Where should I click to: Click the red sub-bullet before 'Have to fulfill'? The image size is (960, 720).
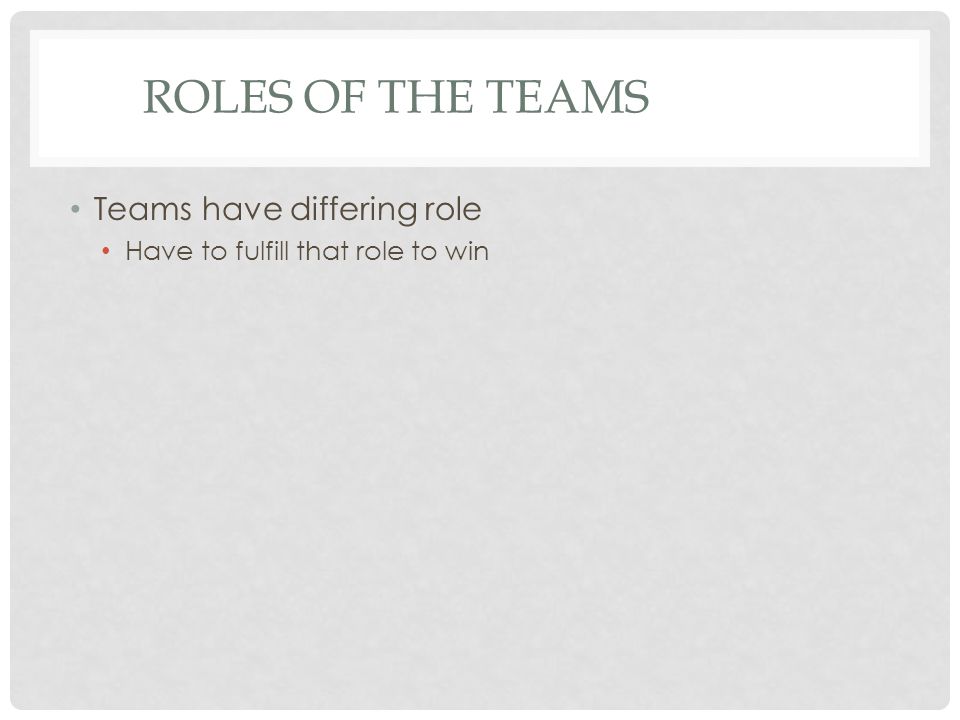pyautogui.click(x=106, y=251)
